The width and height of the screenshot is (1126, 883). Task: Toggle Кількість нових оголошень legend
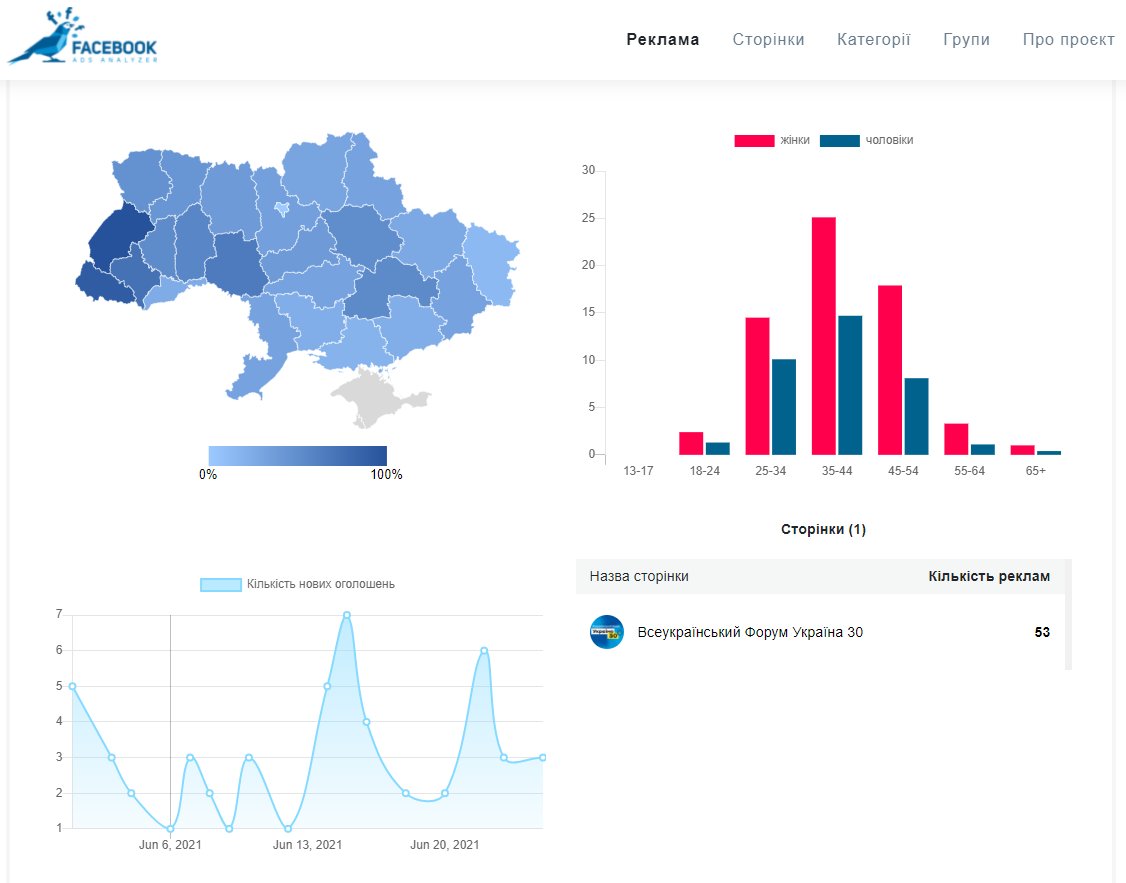pyautogui.click(x=297, y=584)
